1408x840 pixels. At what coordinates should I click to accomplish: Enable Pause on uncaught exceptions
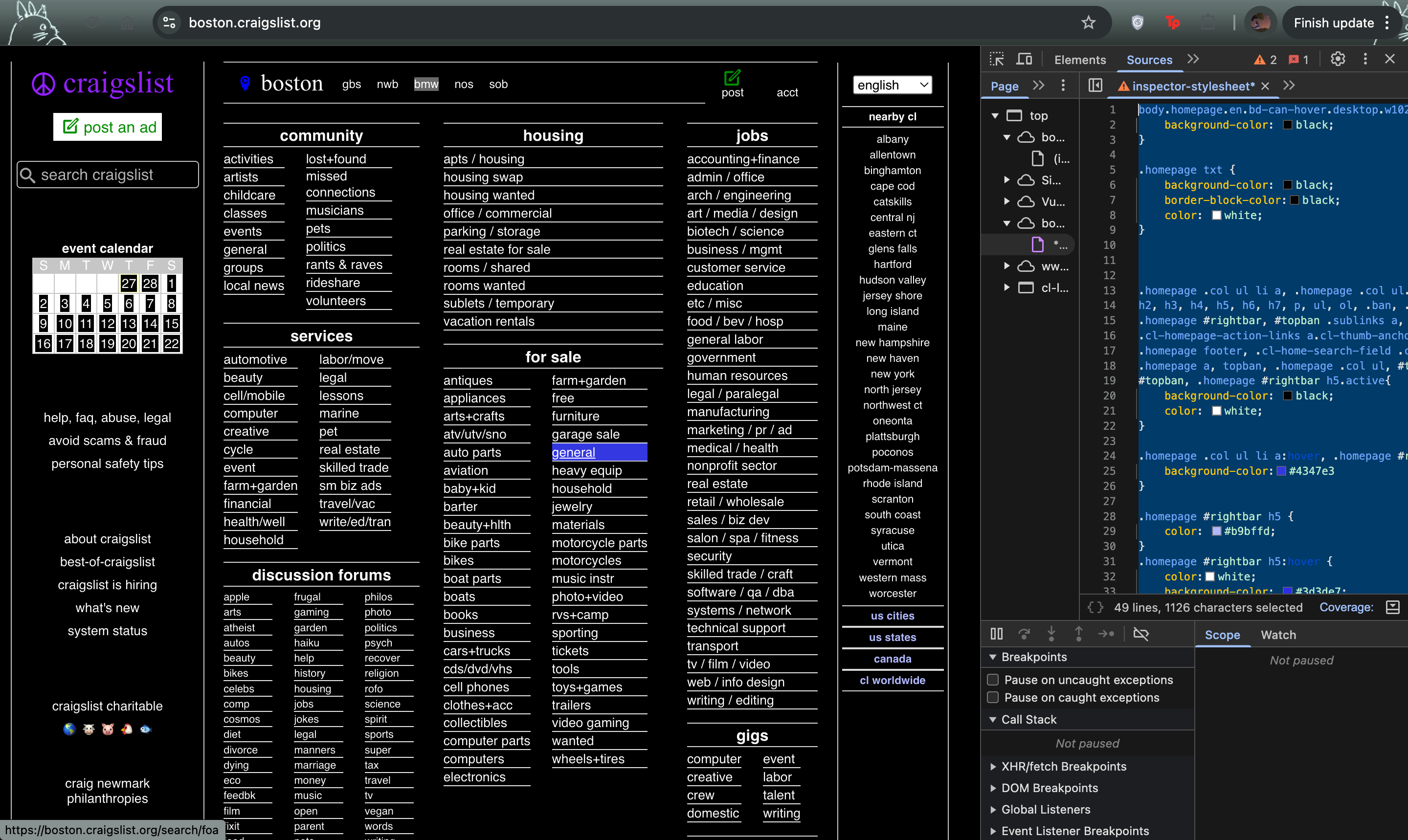point(992,680)
